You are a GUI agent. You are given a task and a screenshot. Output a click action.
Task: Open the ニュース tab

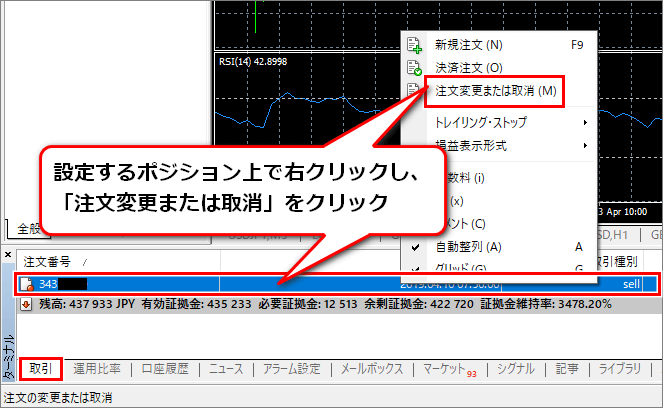click(x=226, y=369)
